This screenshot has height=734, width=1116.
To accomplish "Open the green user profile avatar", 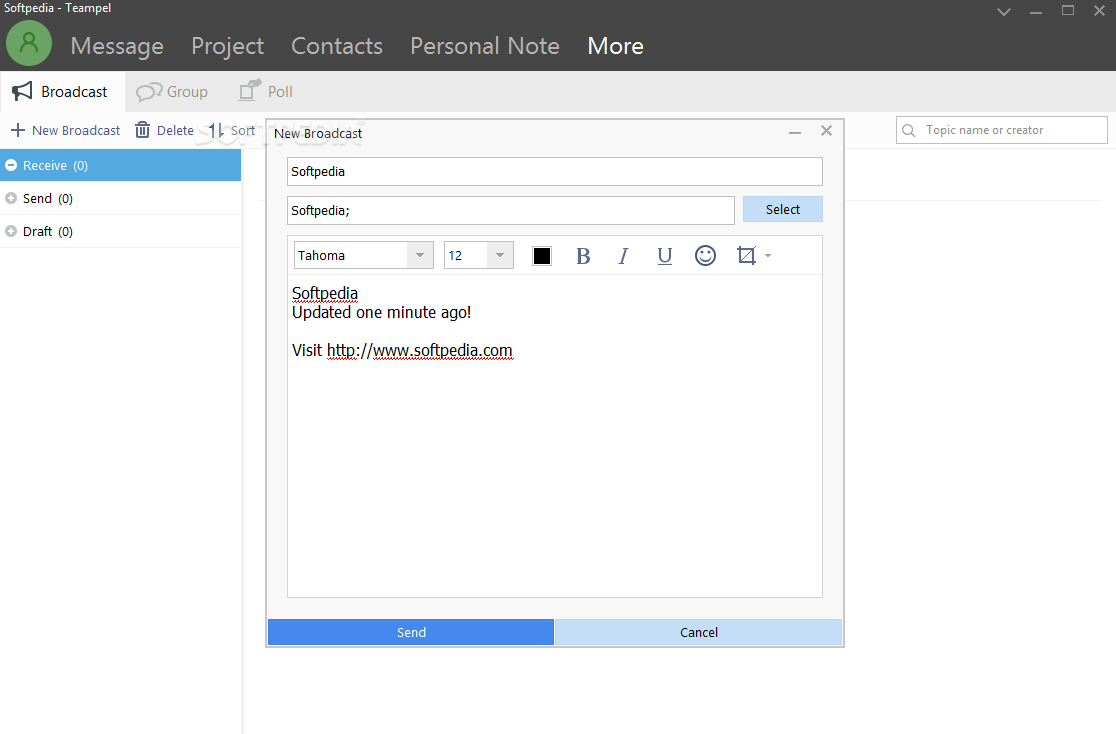I will pyautogui.click(x=28, y=43).
